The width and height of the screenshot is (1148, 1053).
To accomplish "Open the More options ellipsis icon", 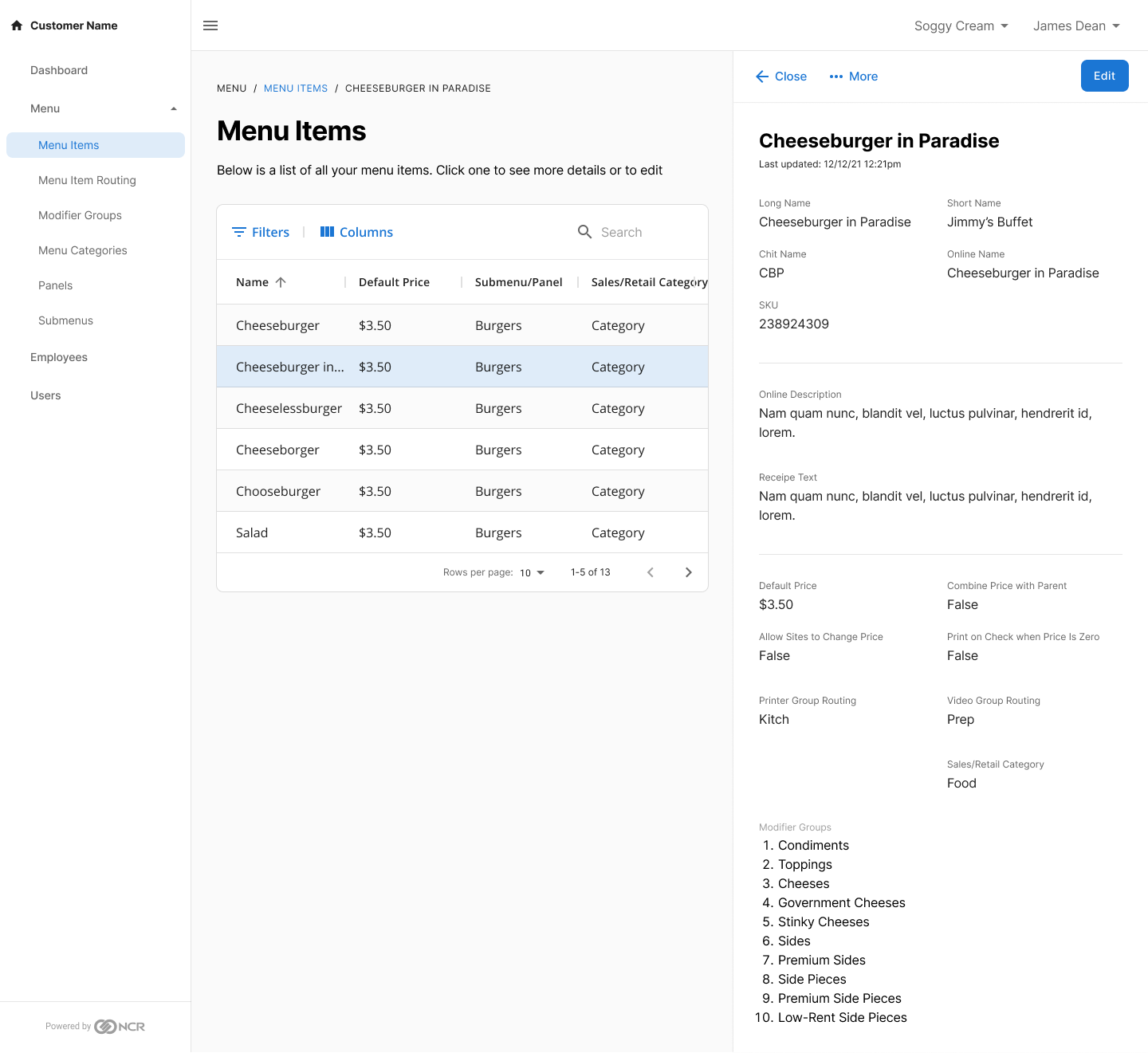I will tap(835, 77).
